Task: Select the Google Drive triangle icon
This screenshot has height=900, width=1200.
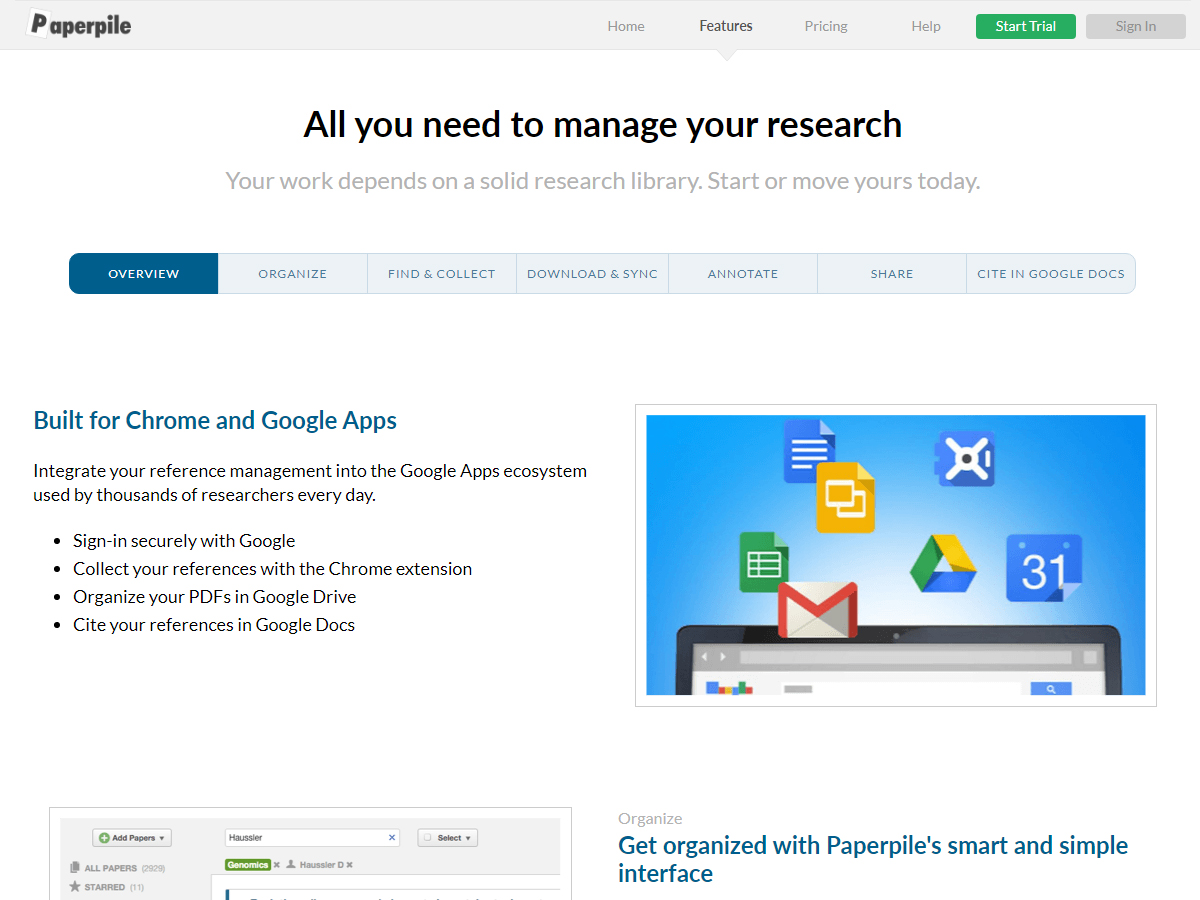Action: coord(943,566)
